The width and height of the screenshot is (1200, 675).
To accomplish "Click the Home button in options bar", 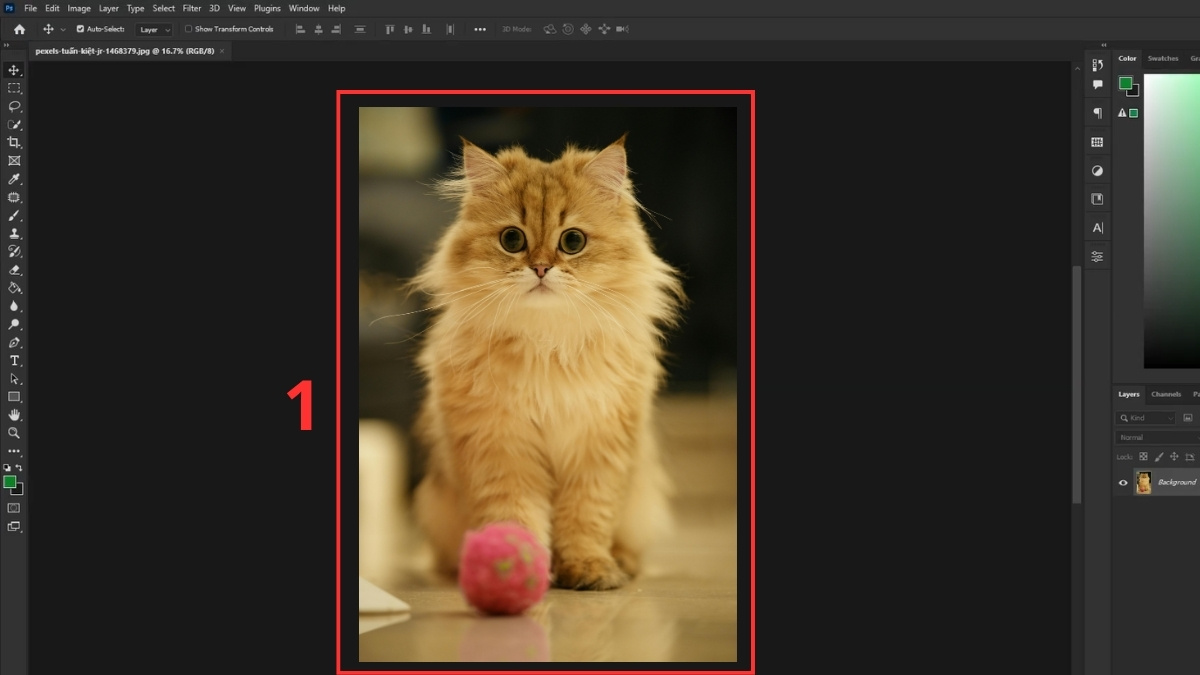I will (x=19, y=29).
